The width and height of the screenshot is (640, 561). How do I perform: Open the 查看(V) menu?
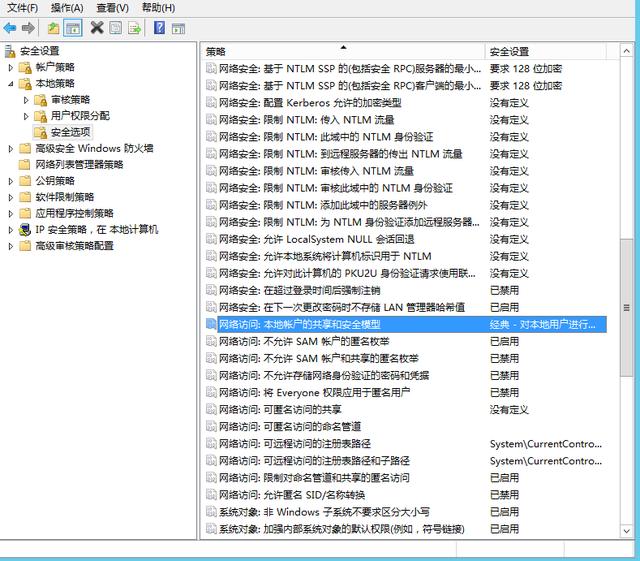(x=110, y=8)
